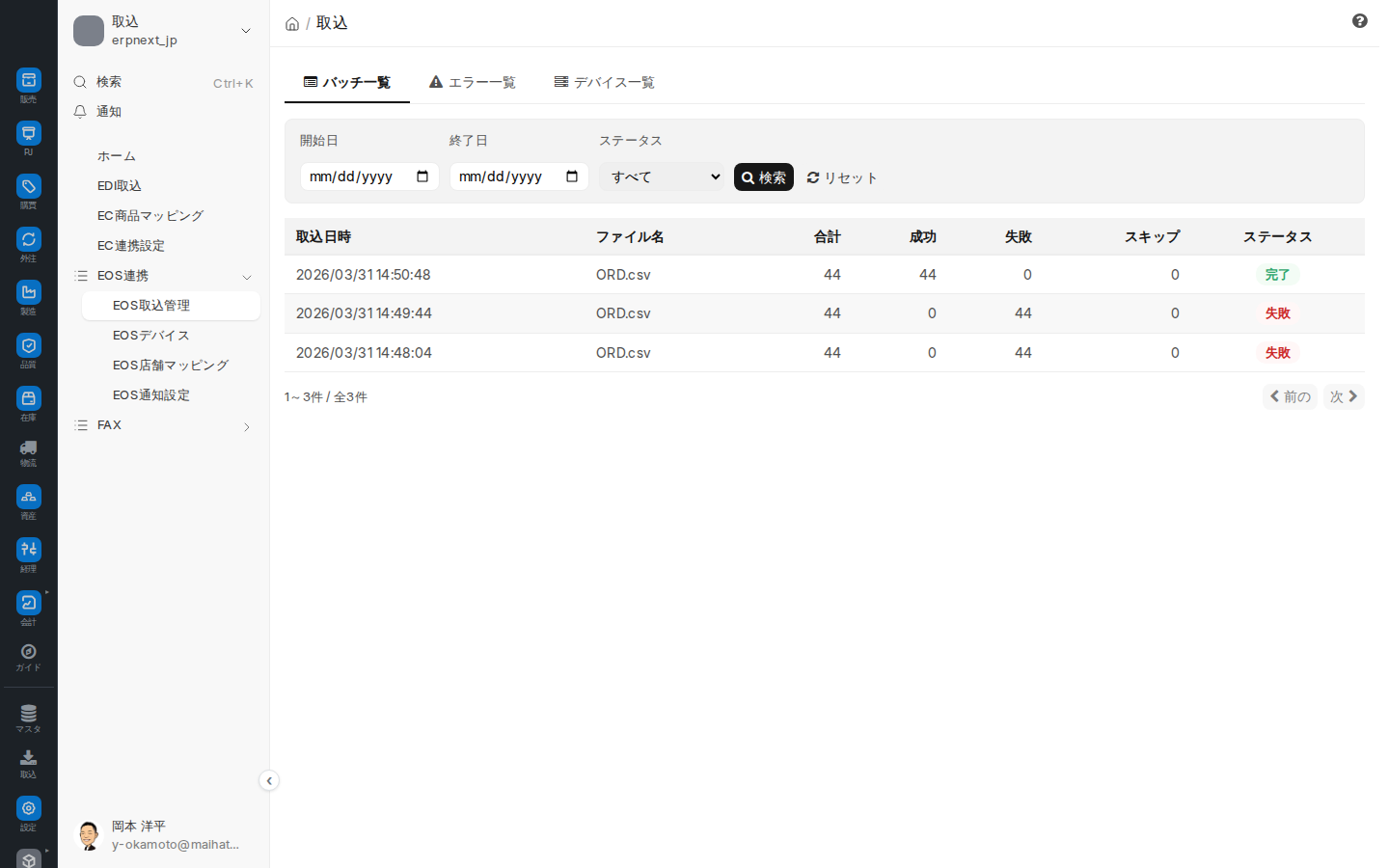Open the マスタ database icon
The image size is (1389, 868).
point(29,714)
